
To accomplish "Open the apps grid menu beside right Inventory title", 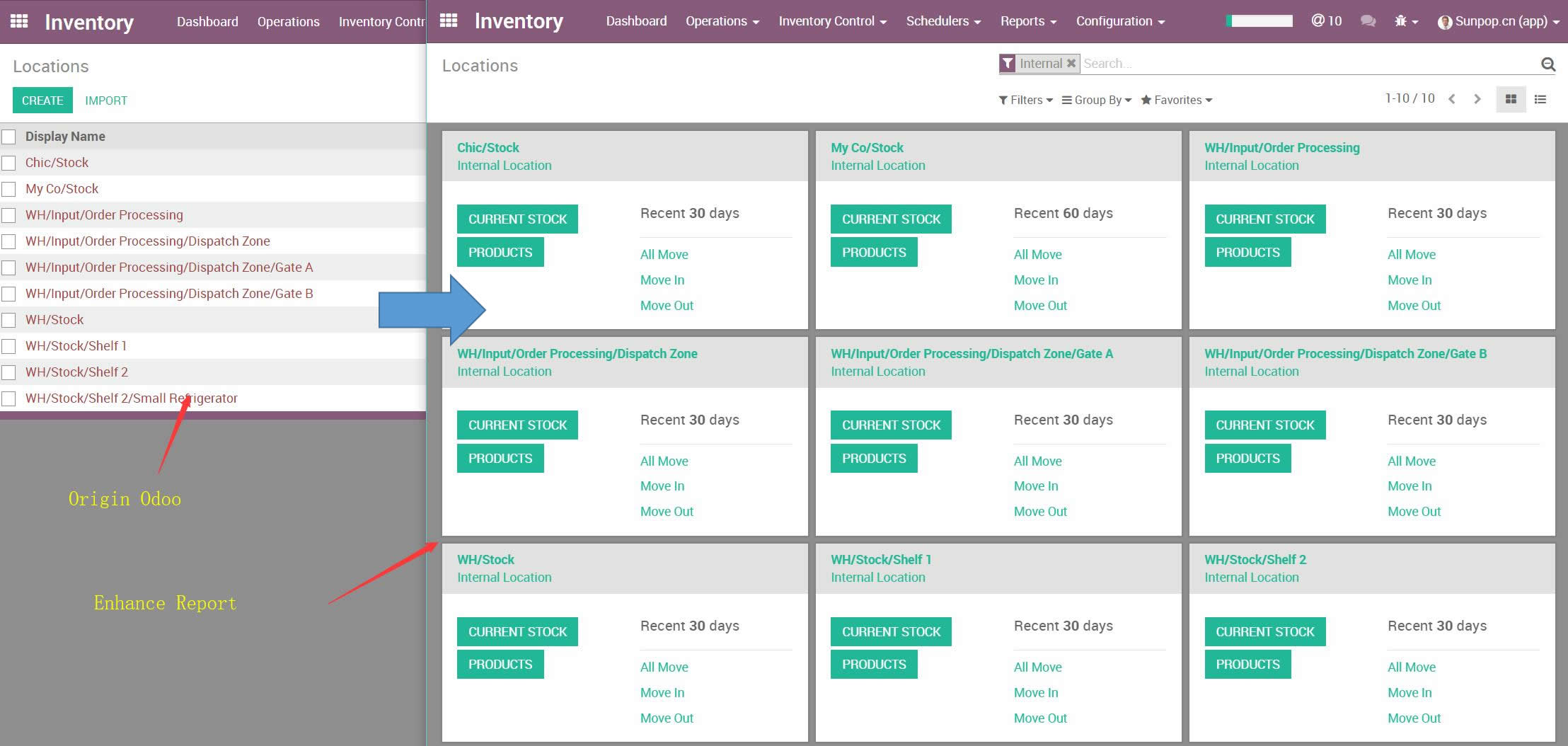I will [448, 21].
